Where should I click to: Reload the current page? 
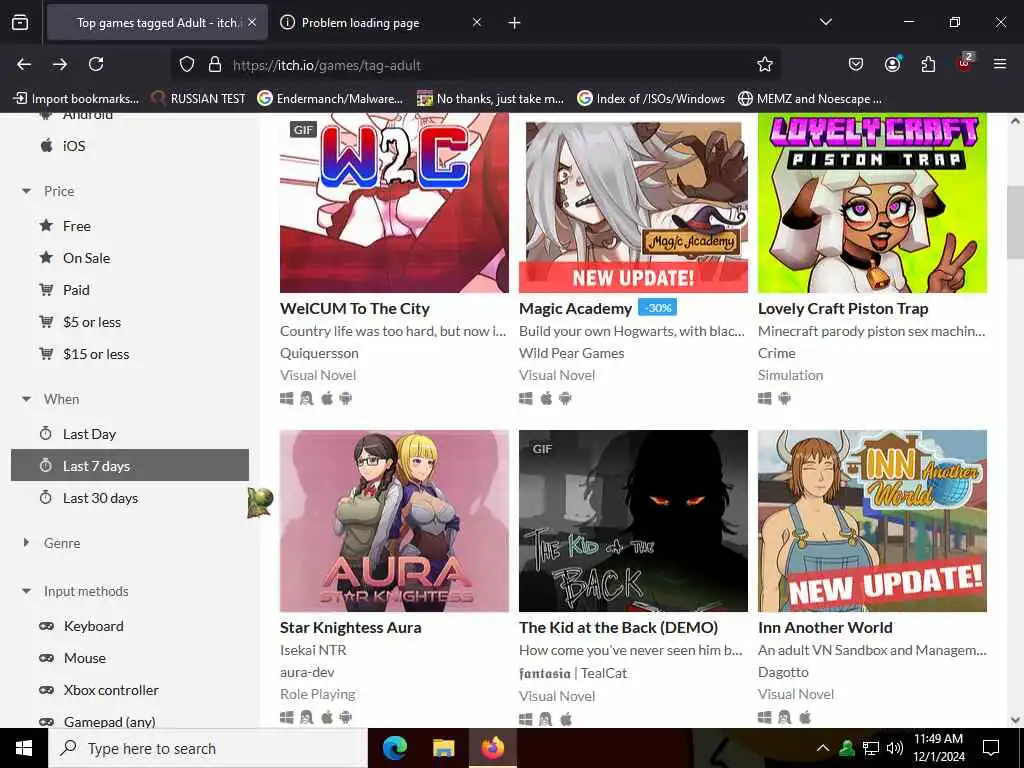tap(96, 64)
